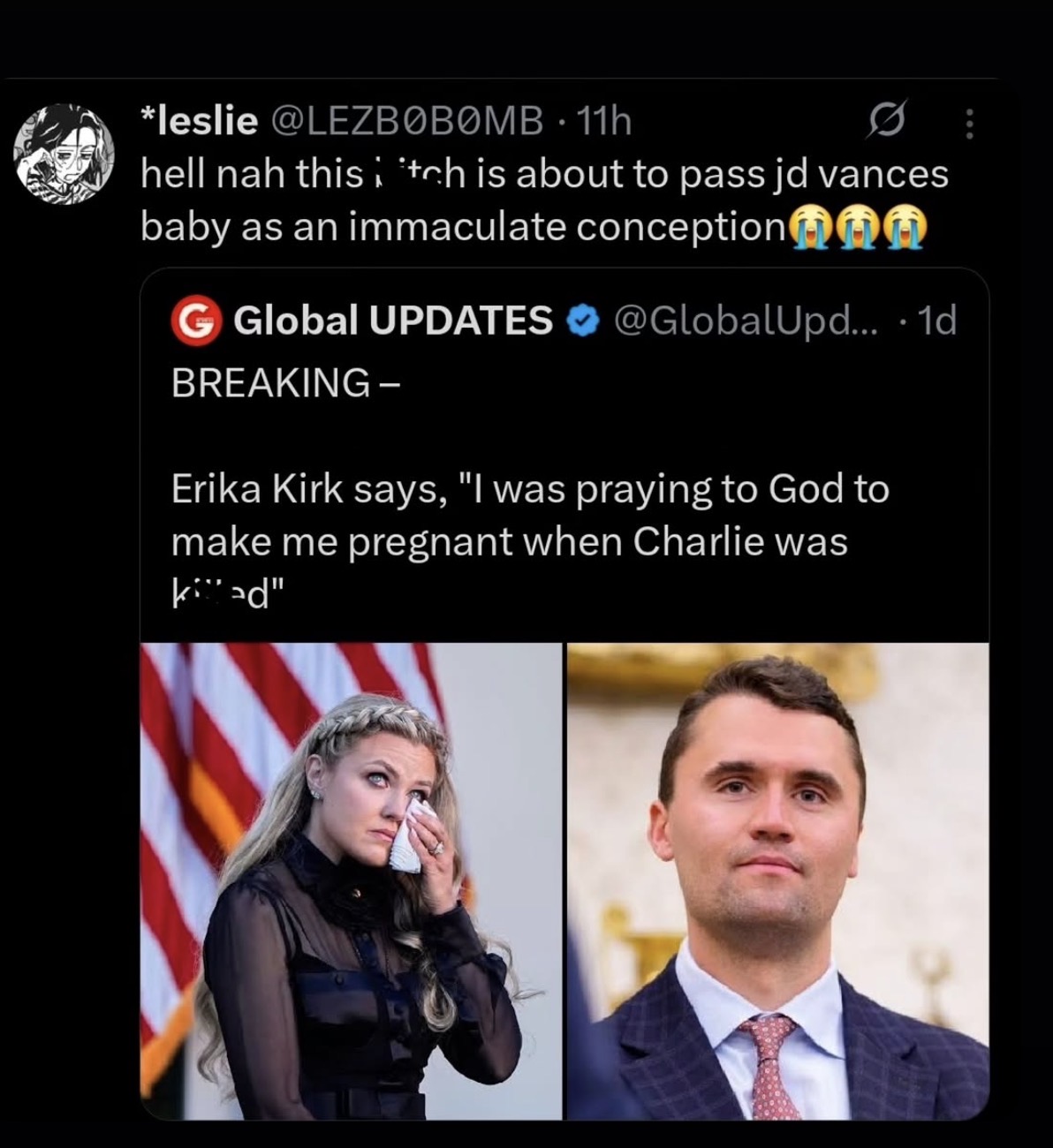The image size is (1053, 1148).
Task: Open the three-dot more options menu
Action: [969, 124]
